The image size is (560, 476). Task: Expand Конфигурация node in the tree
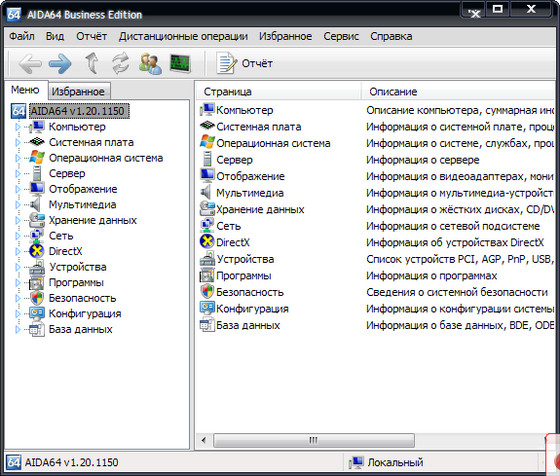click(18, 314)
